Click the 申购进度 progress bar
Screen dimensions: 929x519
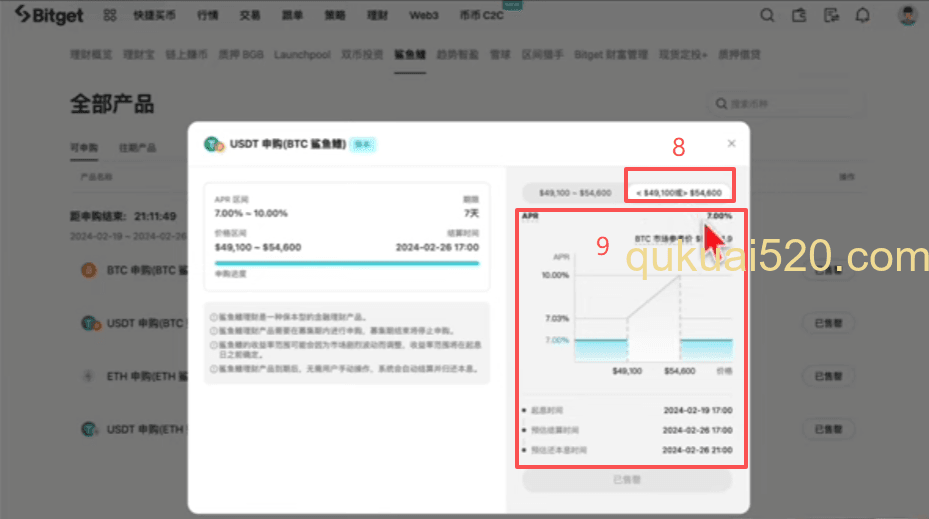pyautogui.click(x=347, y=263)
